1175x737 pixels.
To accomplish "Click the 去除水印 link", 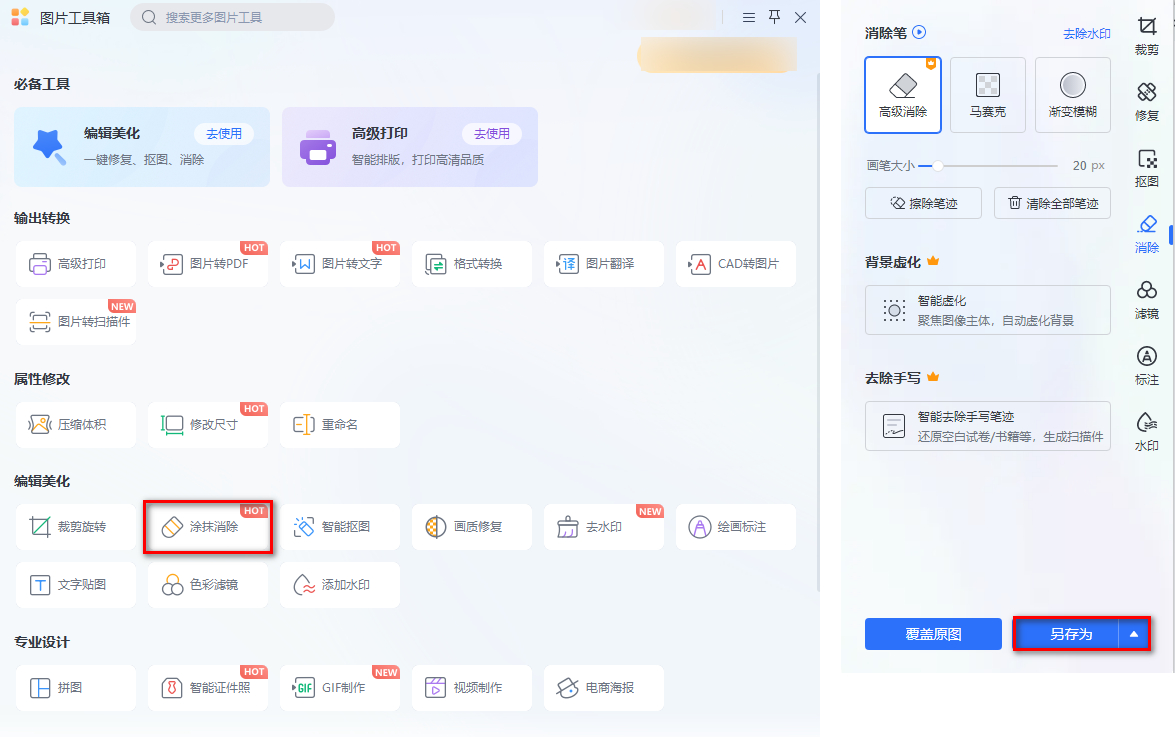I will [x=1086, y=33].
